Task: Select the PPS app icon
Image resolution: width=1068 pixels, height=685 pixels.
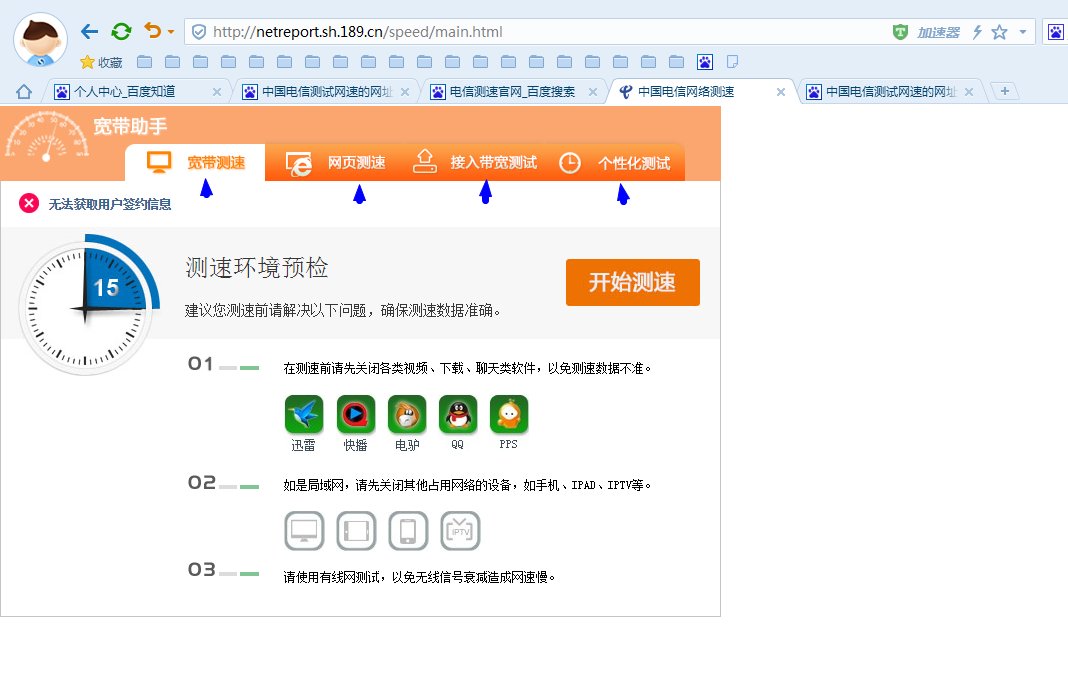Action: pos(508,414)
